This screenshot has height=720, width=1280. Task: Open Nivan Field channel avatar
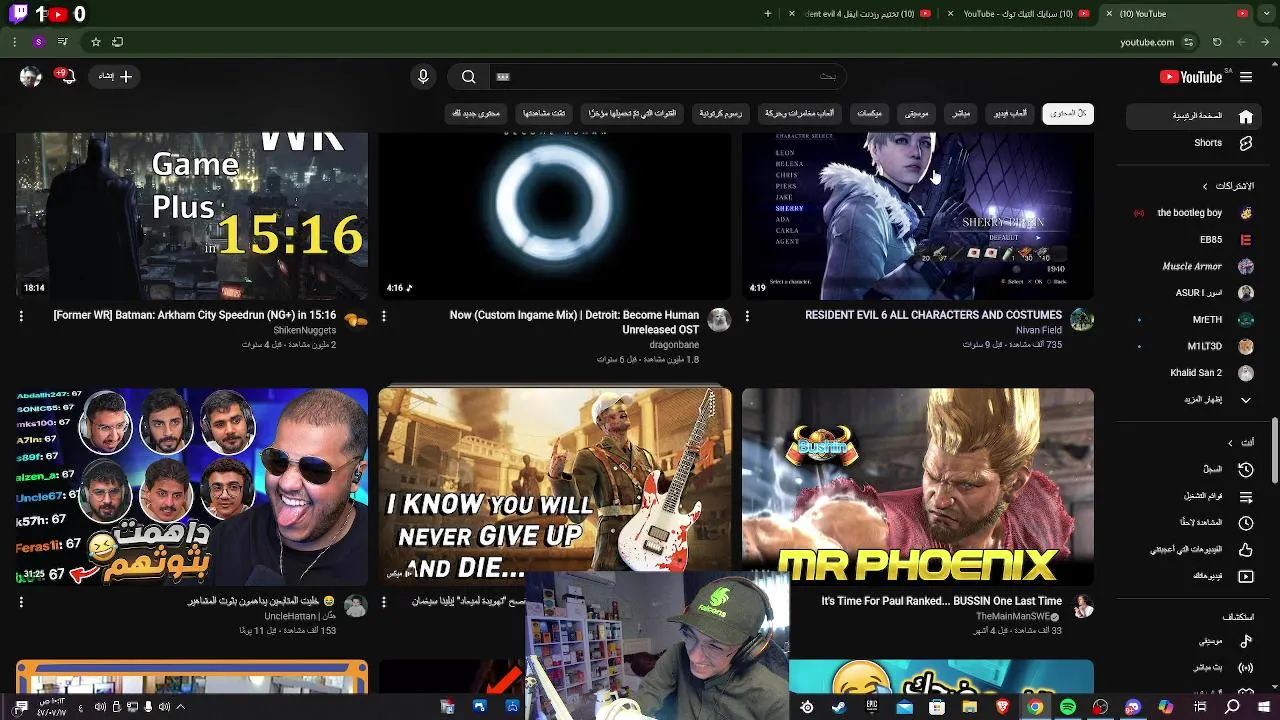(x=1082, y=320)
